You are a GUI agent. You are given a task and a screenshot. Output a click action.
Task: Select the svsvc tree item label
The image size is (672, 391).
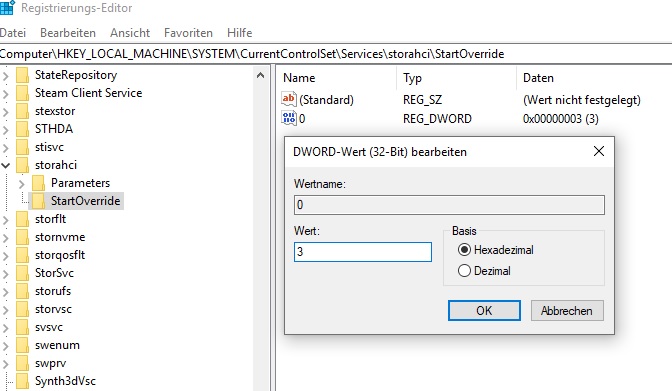tap(48, 327)
